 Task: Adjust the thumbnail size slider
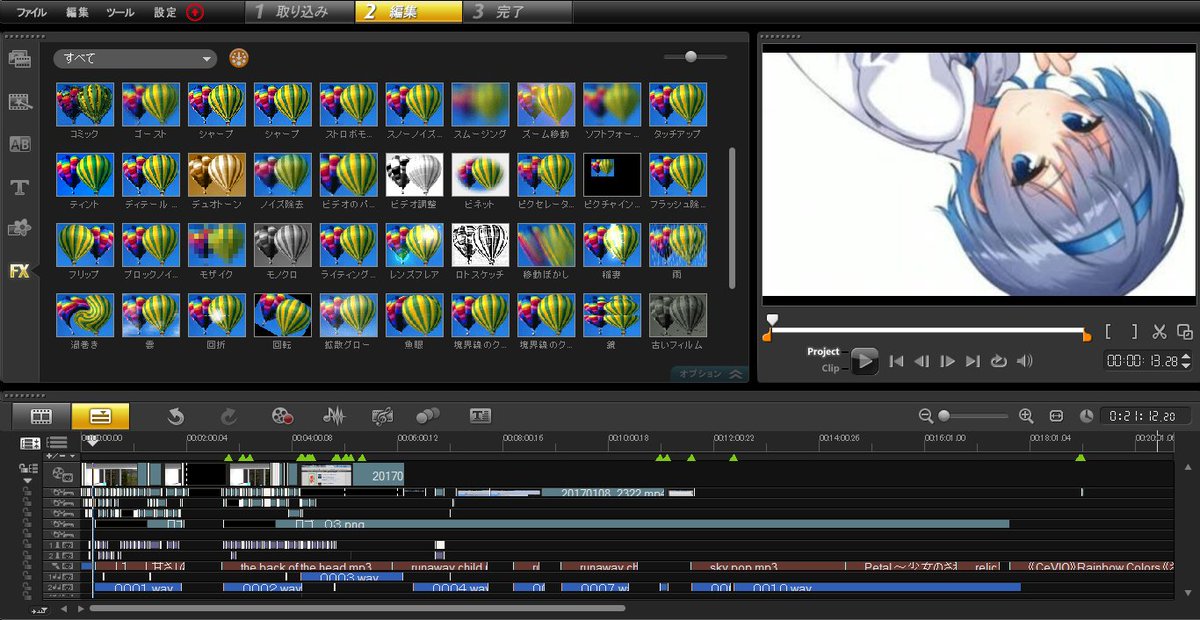[x=695, y=57]
